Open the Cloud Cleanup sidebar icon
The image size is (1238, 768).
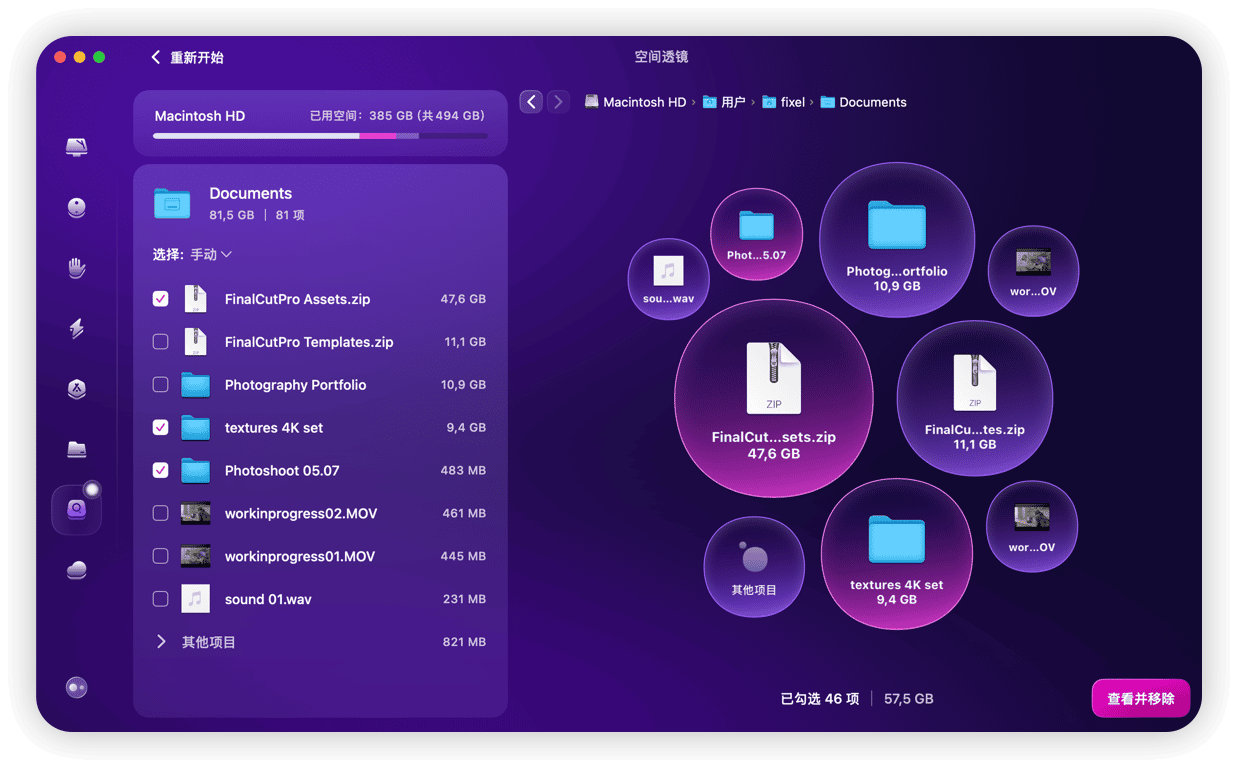point(77,570)
